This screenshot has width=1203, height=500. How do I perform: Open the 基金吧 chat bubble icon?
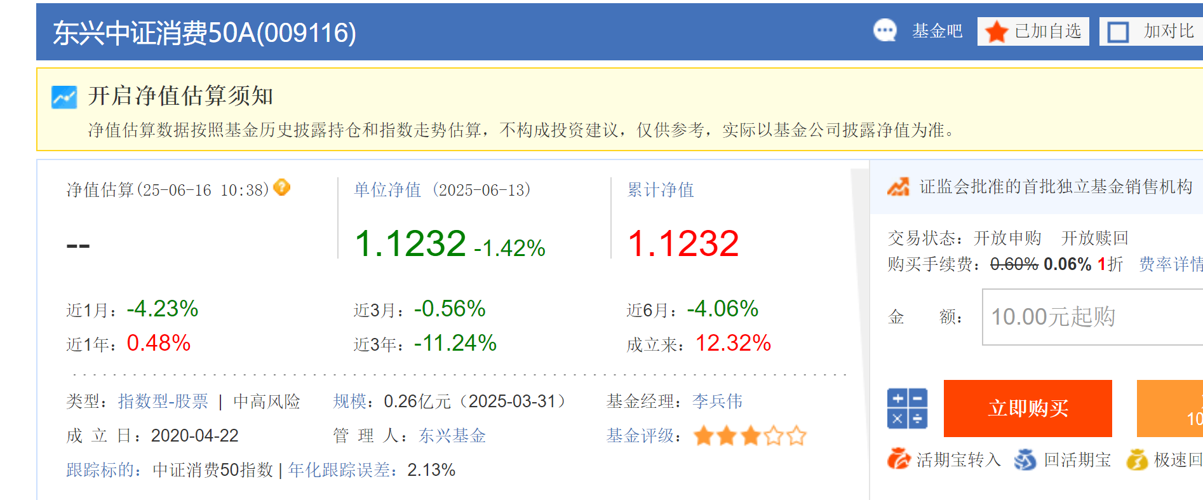(x=885, y=31)
